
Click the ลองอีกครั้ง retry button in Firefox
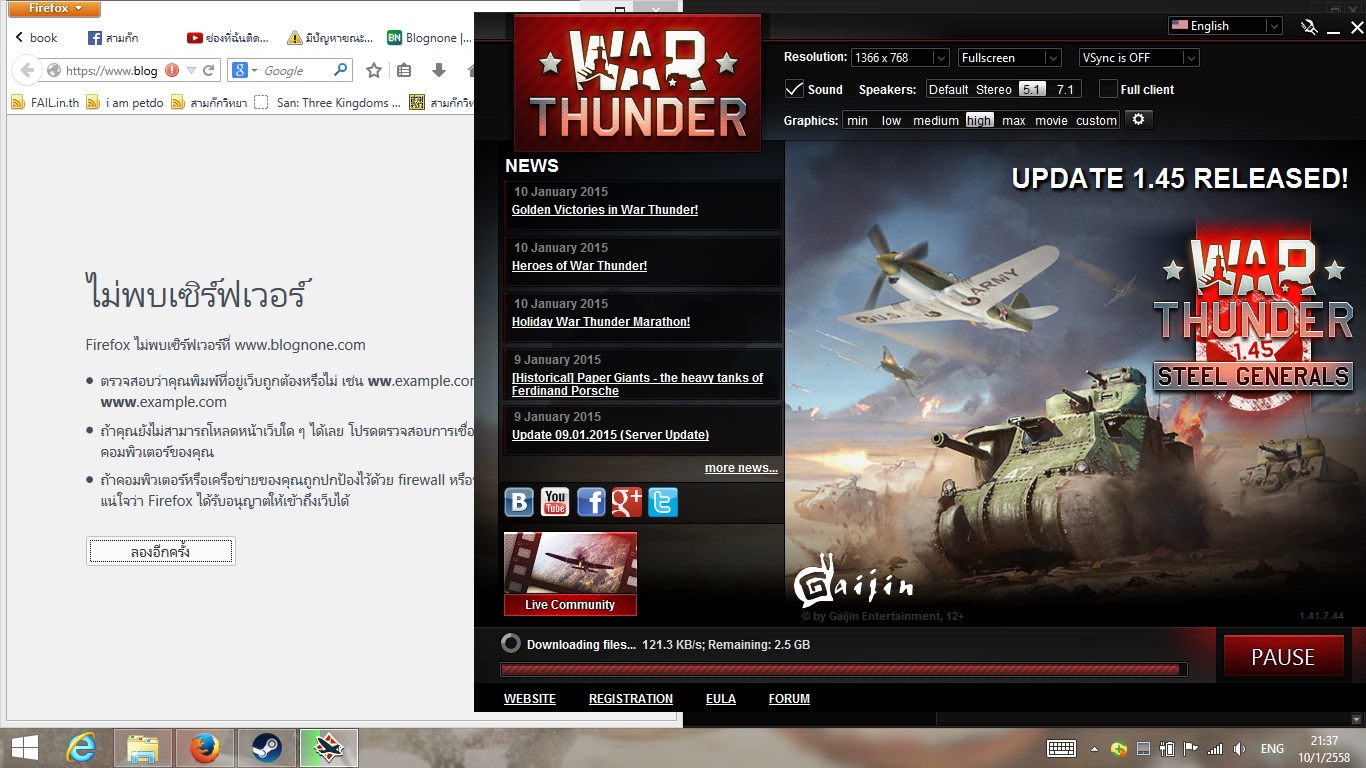point(160,551)
